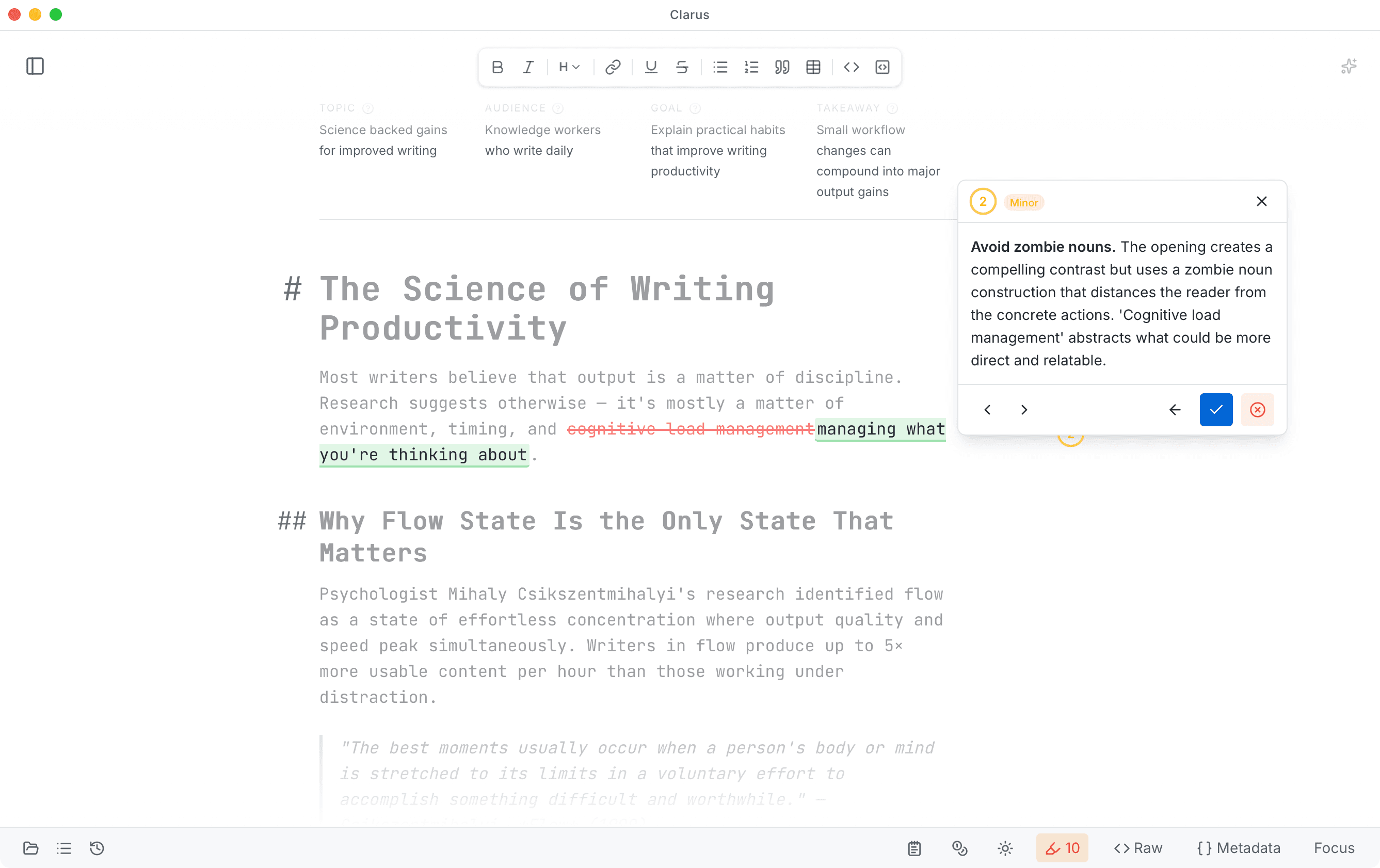The image size is (1380, 868).
Task: Switch to Raw view
Action: coord(1138,848)
